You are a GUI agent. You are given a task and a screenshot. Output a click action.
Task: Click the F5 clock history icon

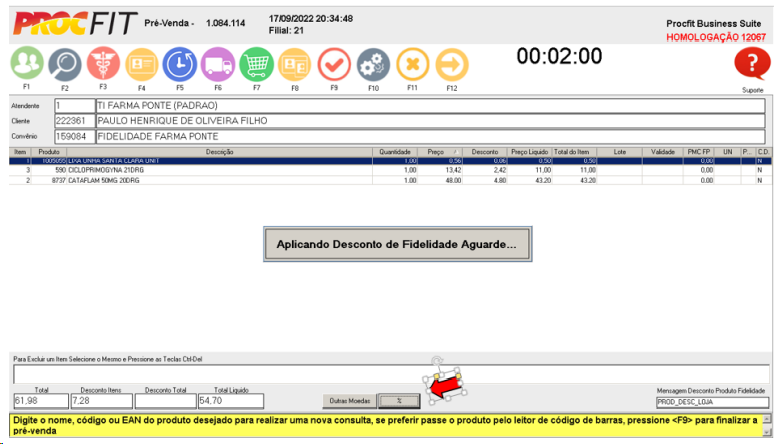[x=180, y=64]
